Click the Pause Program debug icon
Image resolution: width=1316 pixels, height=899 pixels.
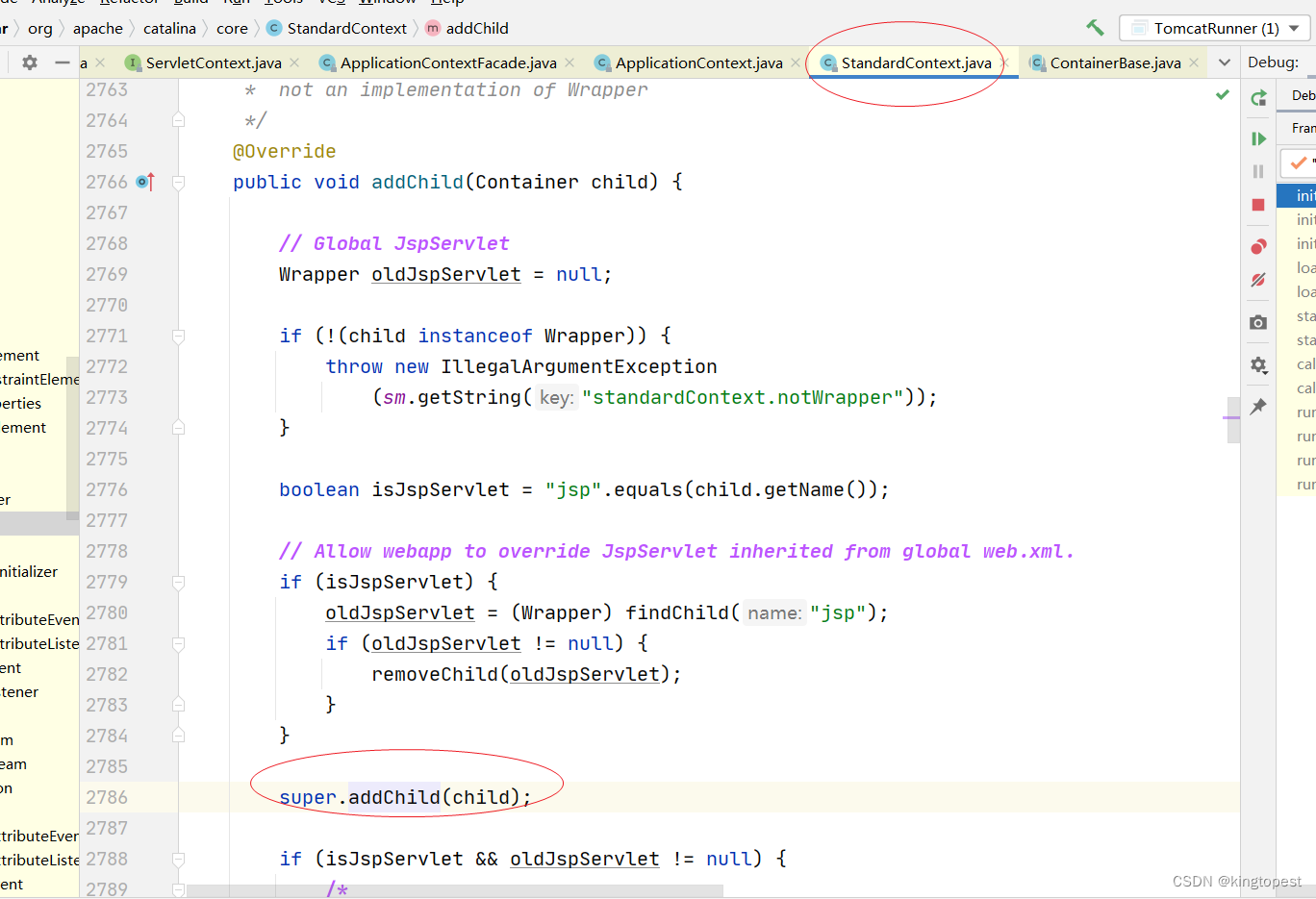tap(1258, 171)
